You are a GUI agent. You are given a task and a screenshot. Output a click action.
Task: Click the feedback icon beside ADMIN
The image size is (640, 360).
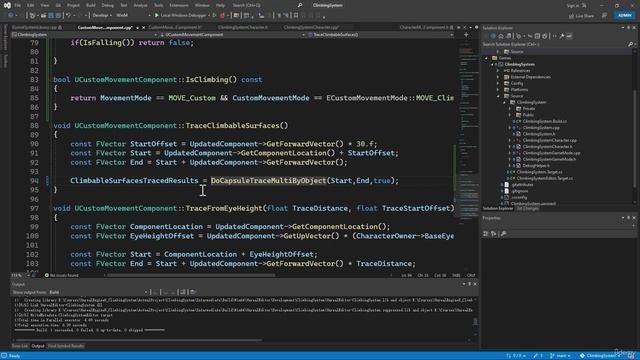[x=604, y=16]
